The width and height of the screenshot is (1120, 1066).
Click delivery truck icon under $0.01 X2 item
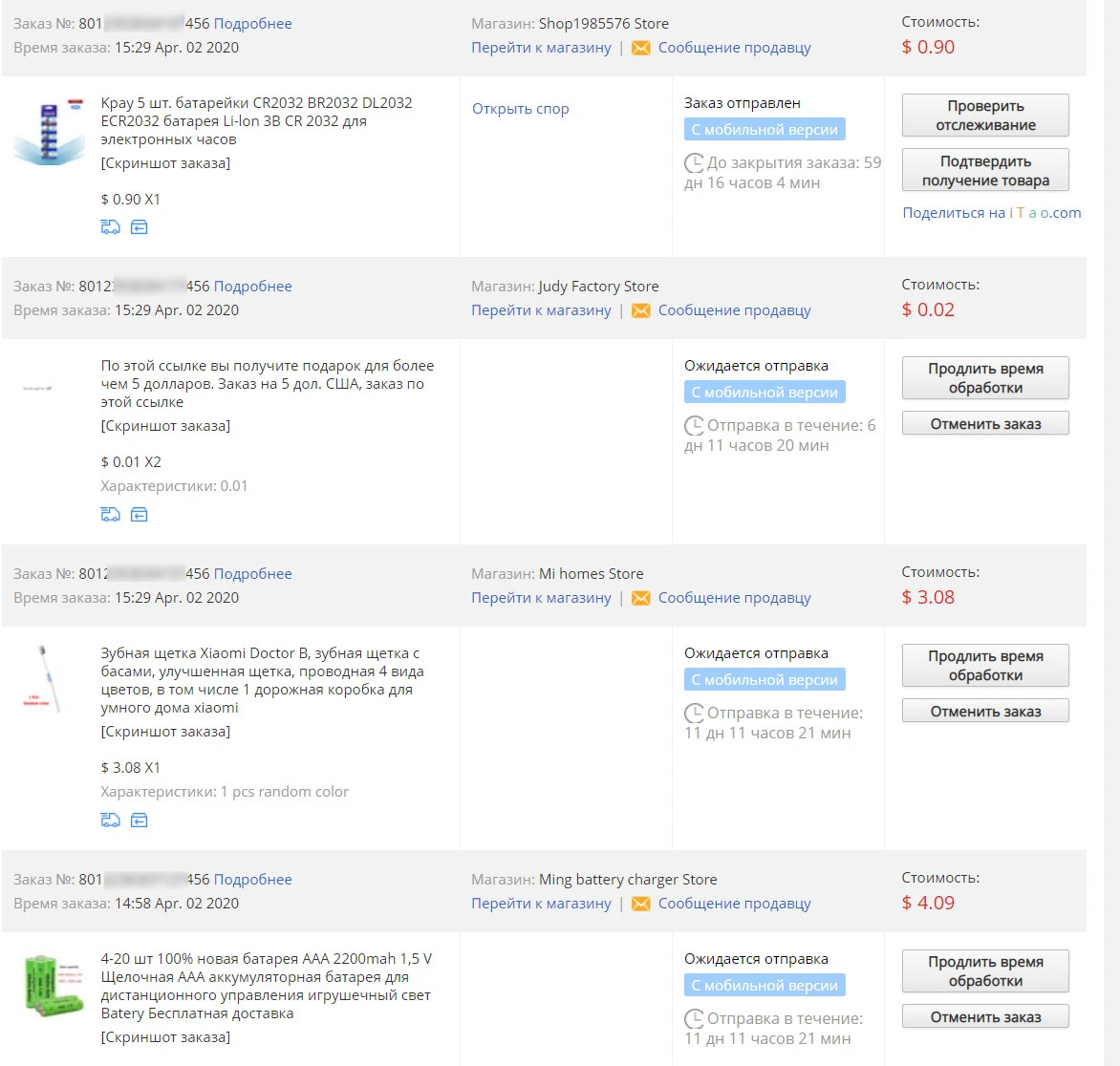(x=110, y=515)
